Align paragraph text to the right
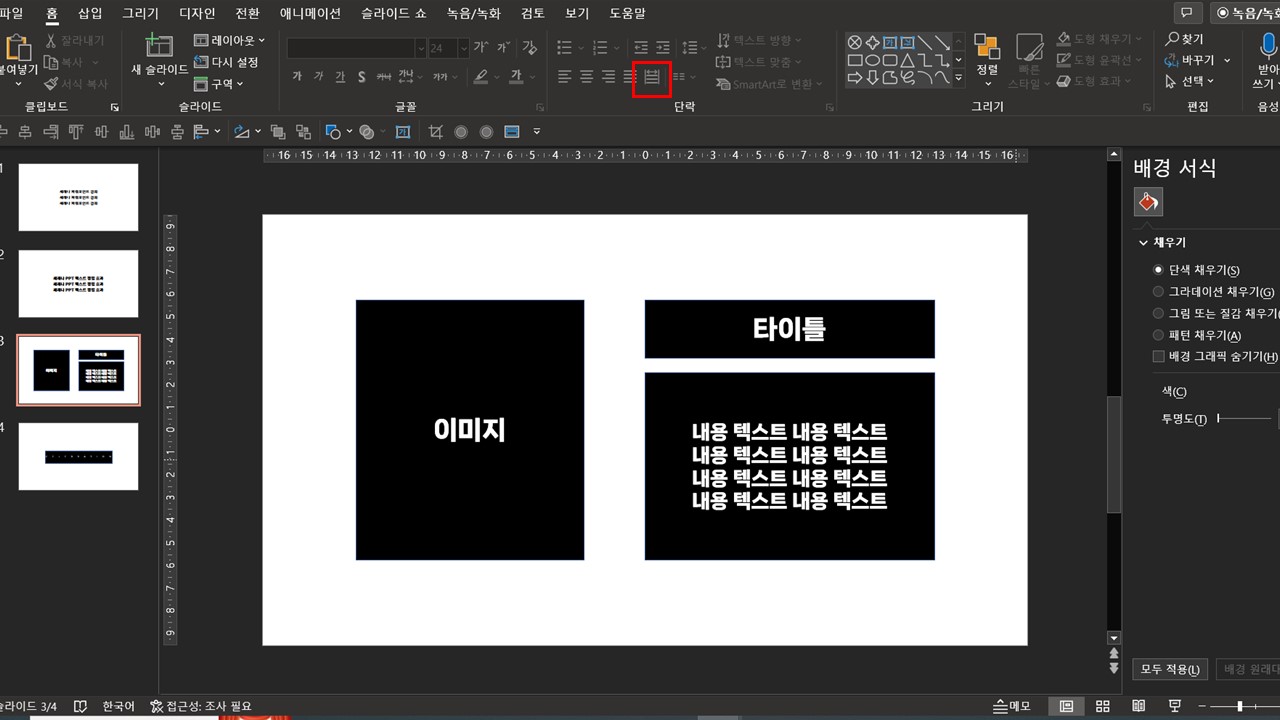 click(608, 77)
